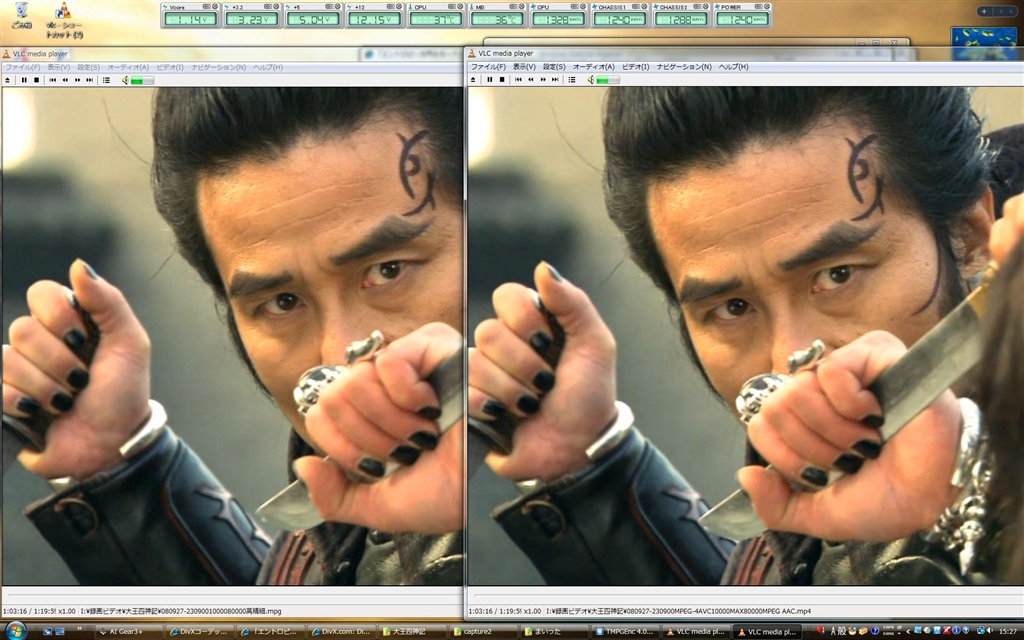Click eject icon in left VLC window
1024x640 pixels.
8,80
